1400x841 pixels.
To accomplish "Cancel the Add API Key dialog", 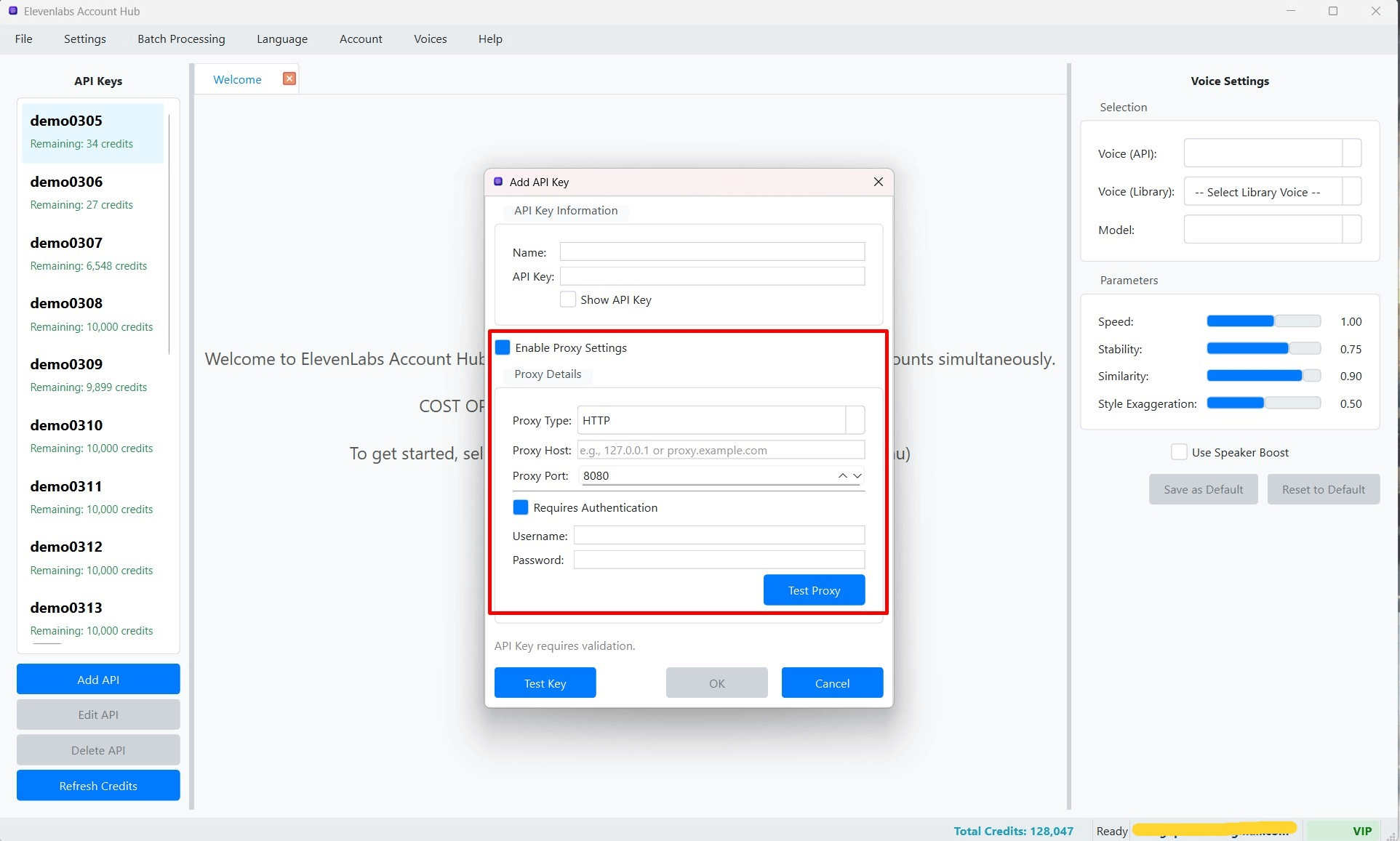I will 832,683.
